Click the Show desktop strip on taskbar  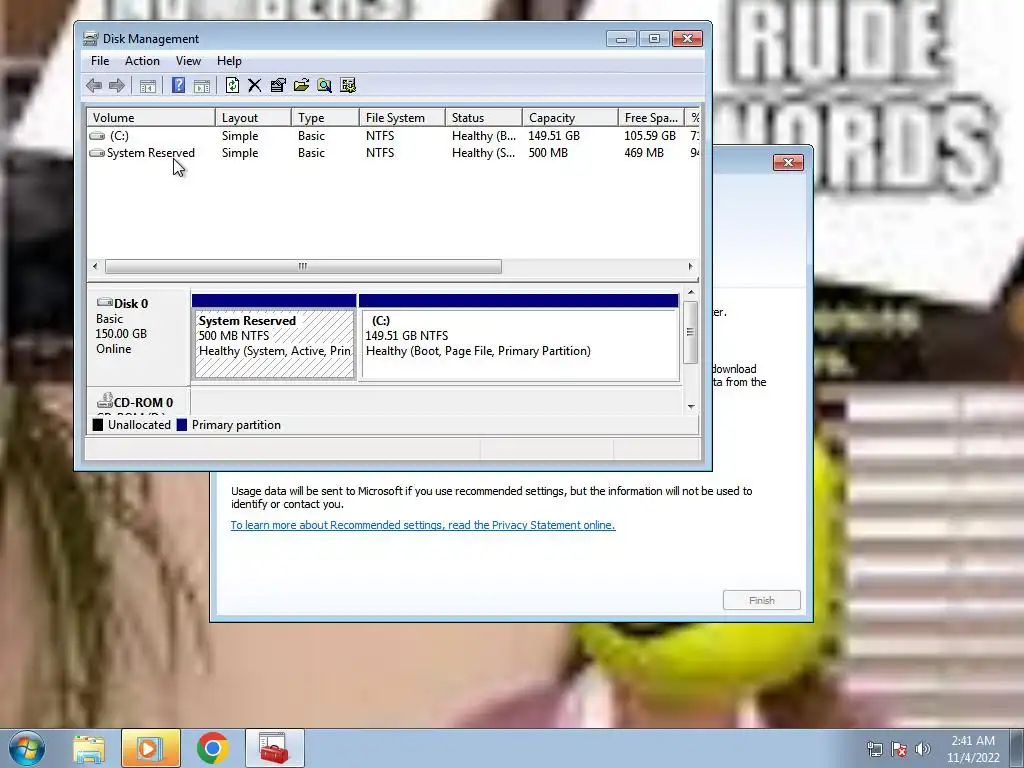(x=1017, y=748)
